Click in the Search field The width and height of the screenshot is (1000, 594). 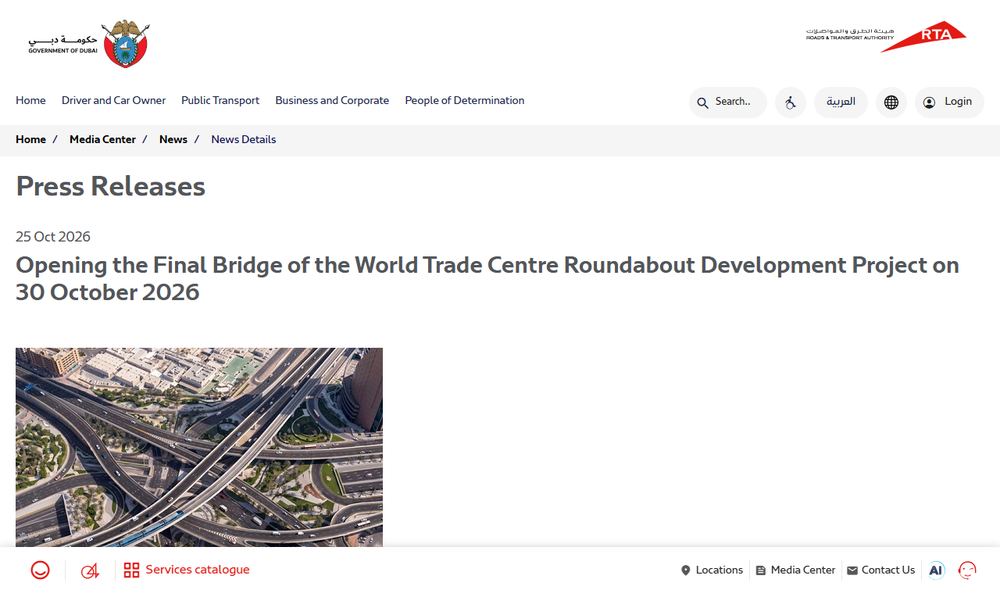728,102
